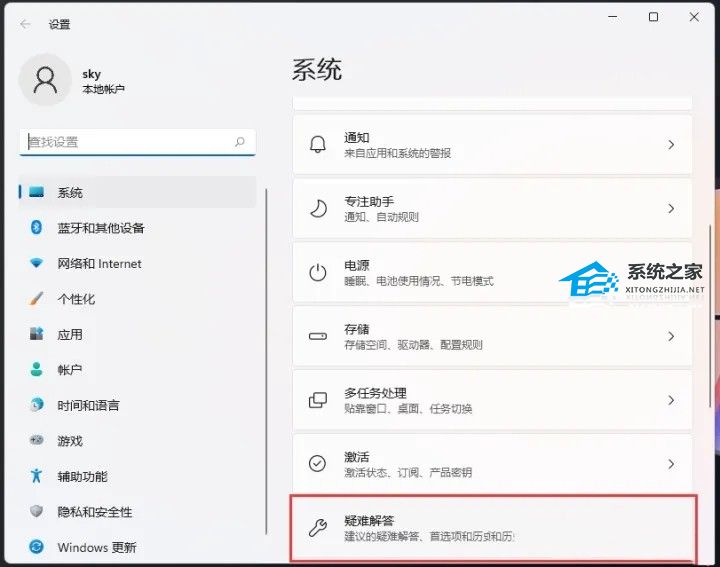Click the main panel vertical scrollbar
Viewport: 720px width, 567px height.
pos(710,315)
